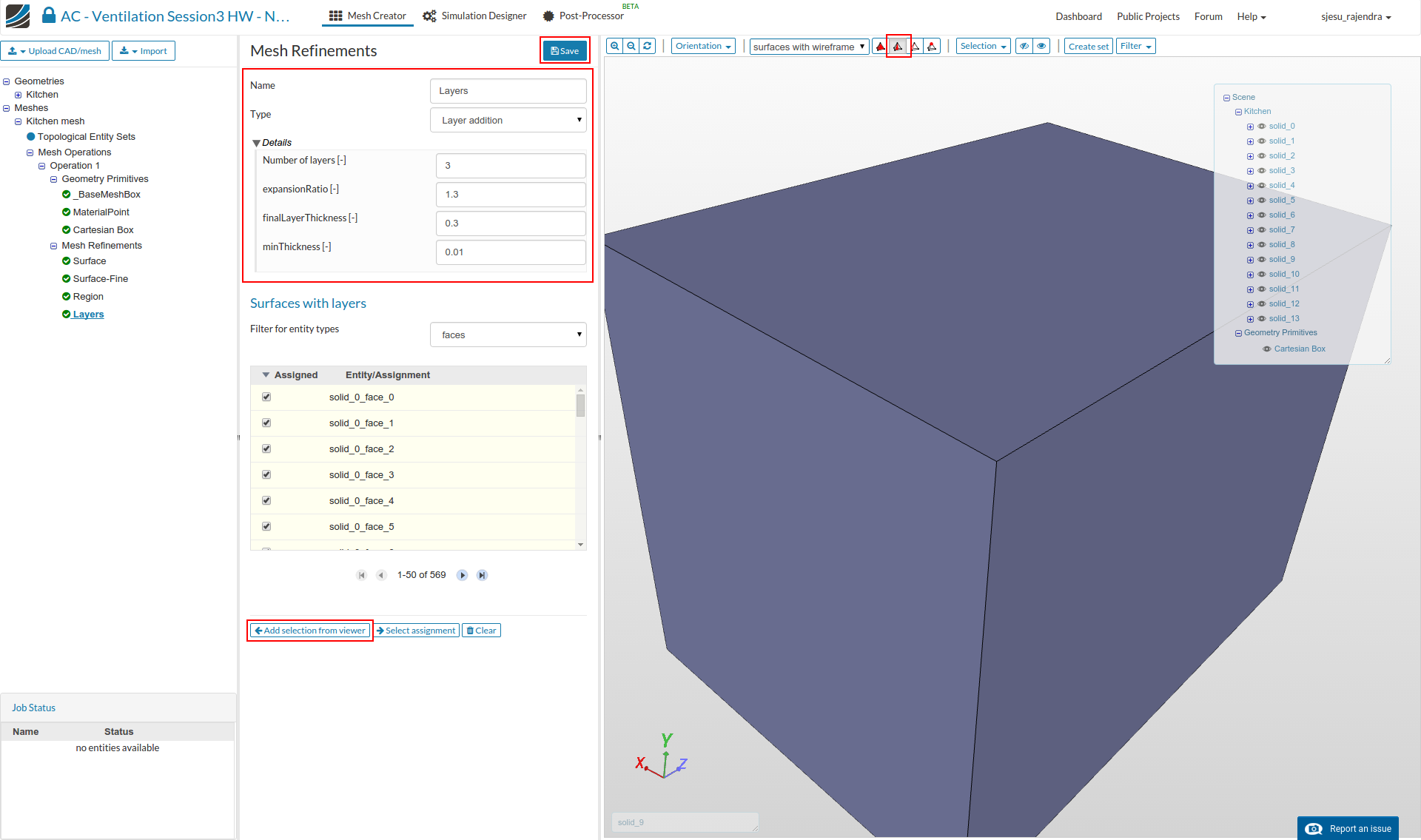Jump to last page of entity list
This screenshot has height=840, width=1421.
482,575
